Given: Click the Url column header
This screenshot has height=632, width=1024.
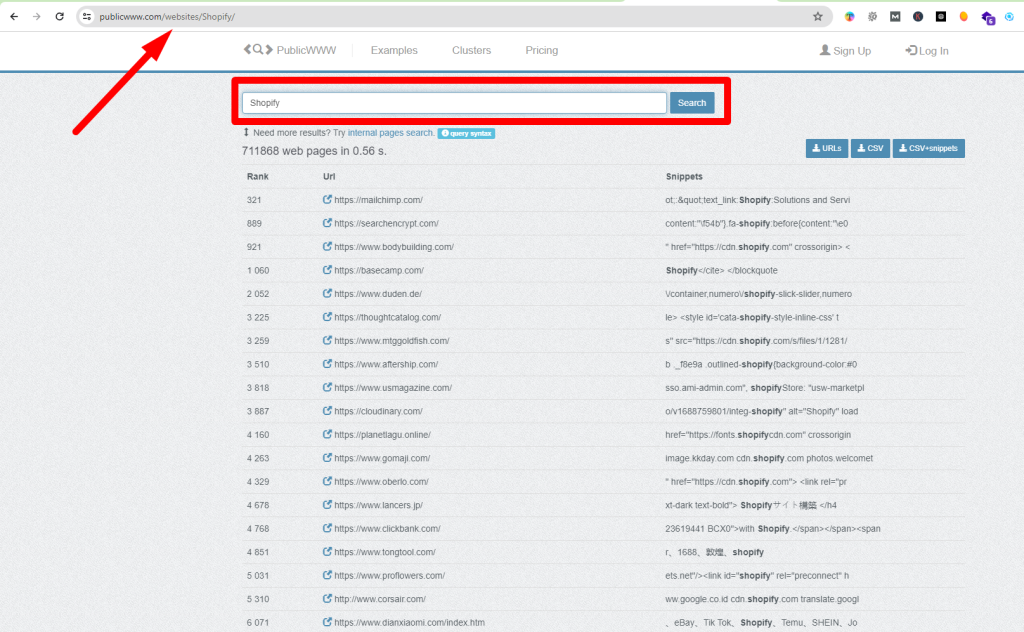Looking at the screenshot, I should [328, 176].
